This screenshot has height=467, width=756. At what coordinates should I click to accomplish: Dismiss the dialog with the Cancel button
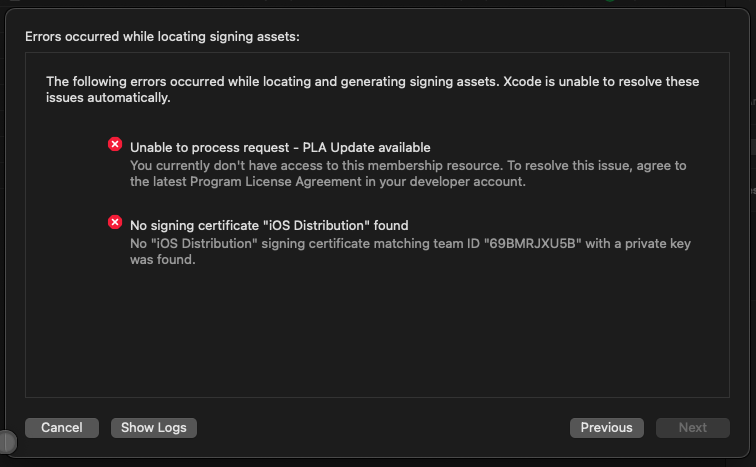point(61,427)
